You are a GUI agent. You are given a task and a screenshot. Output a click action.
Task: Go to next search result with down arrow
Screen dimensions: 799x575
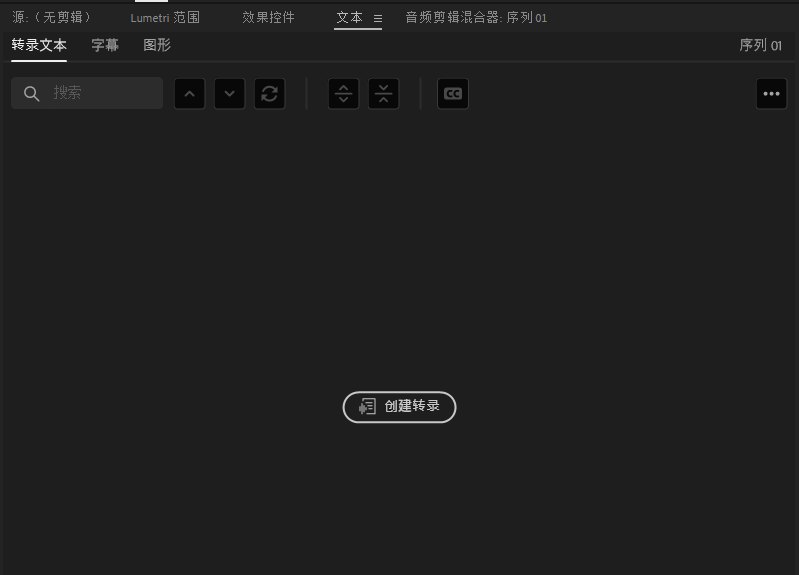pos(230,94)
